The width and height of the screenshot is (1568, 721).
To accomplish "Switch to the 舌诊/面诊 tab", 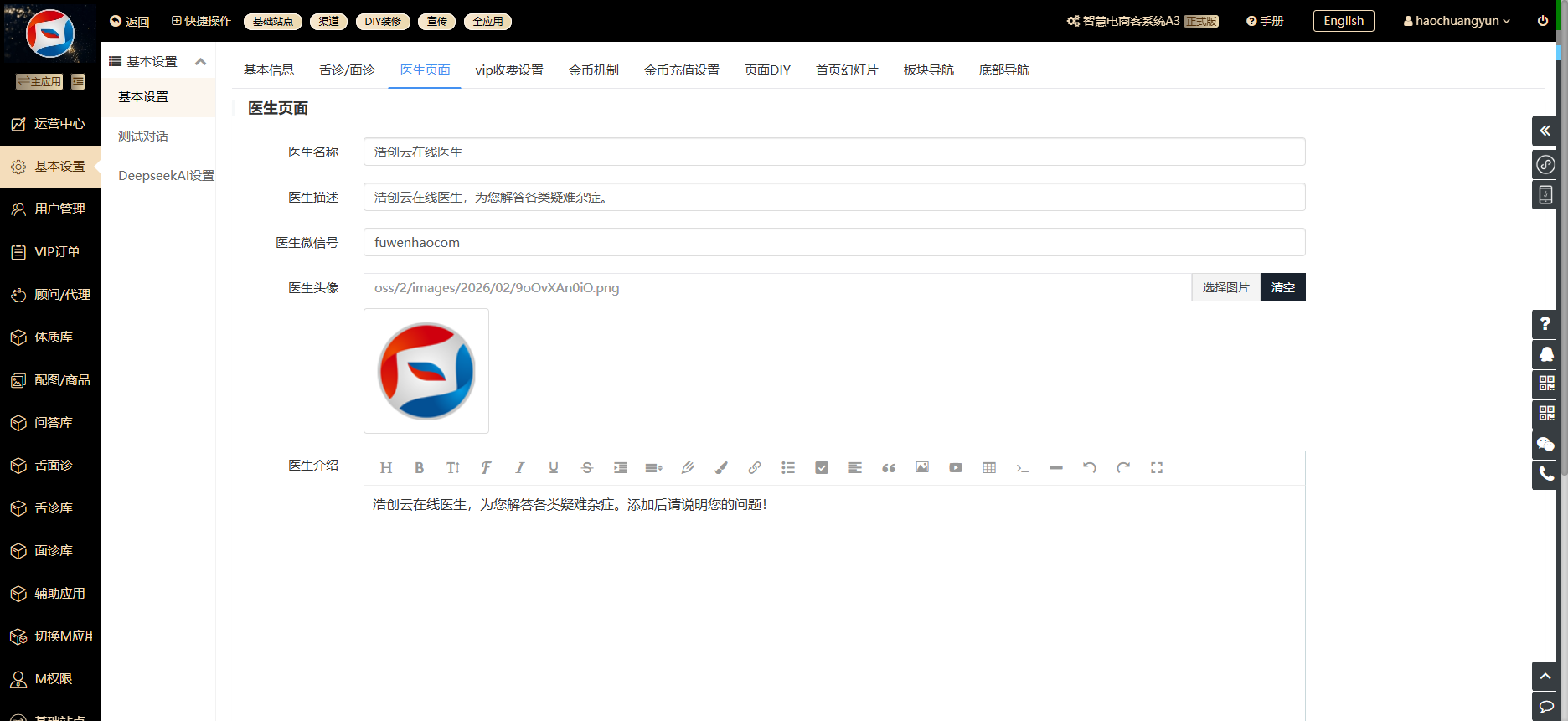I will 347,70.
